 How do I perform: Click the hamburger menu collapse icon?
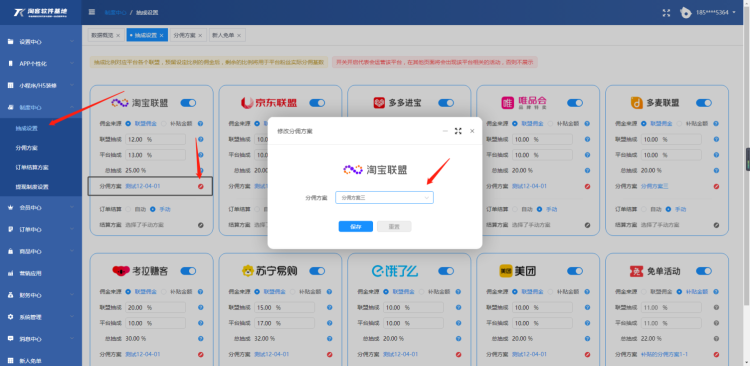[92, 12]
